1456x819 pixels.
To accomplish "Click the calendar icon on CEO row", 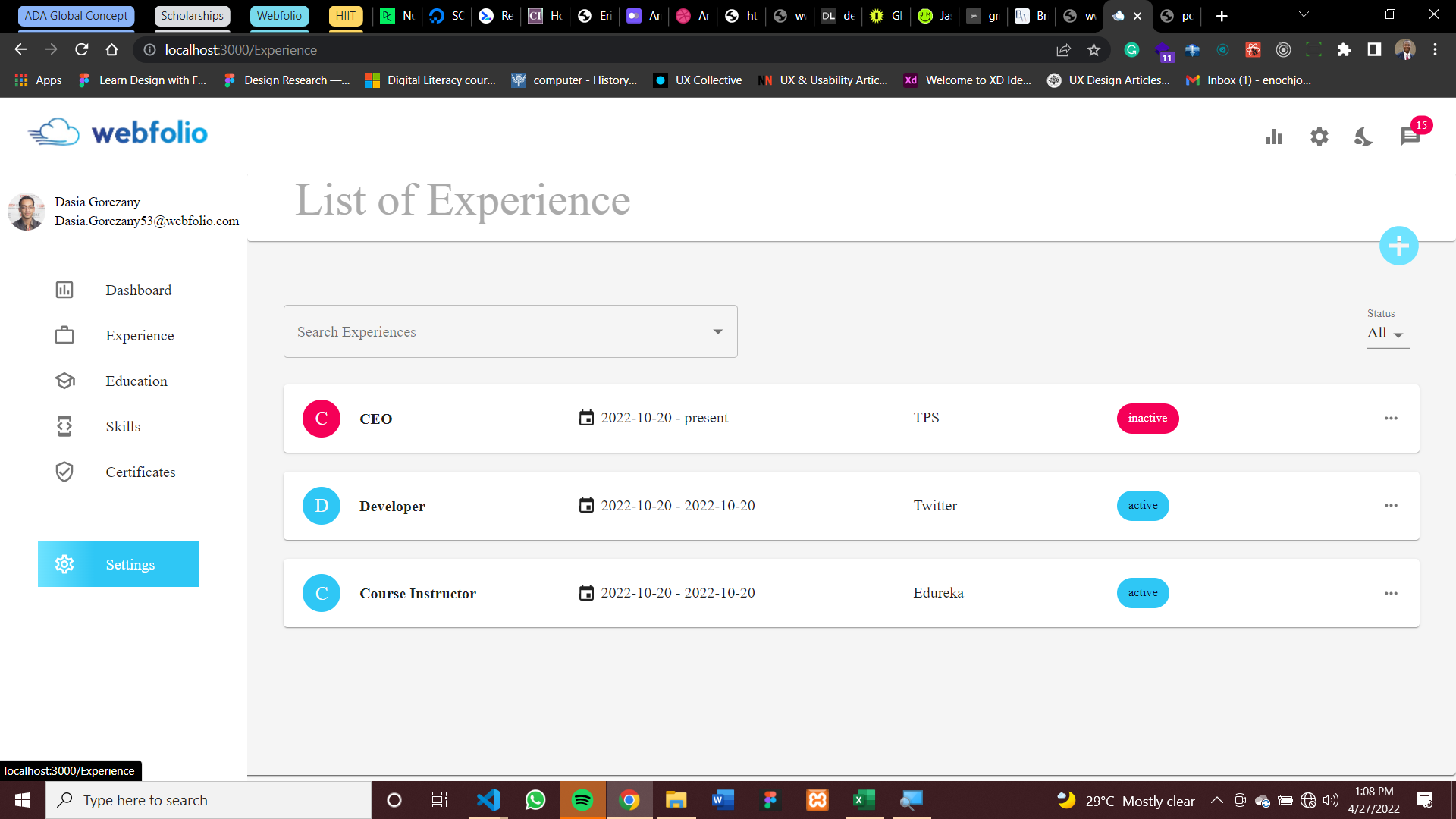I will 586,418.
